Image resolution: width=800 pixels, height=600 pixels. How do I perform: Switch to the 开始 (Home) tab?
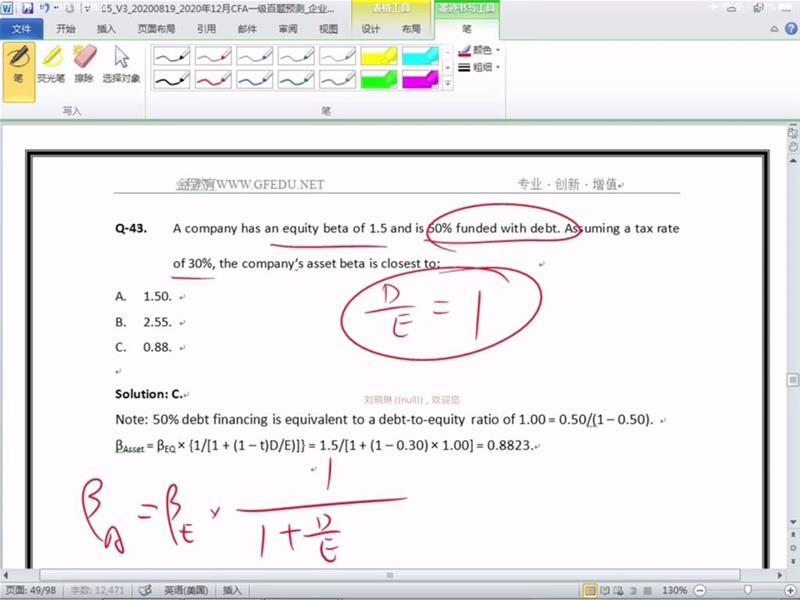click(x=66, y=29)
